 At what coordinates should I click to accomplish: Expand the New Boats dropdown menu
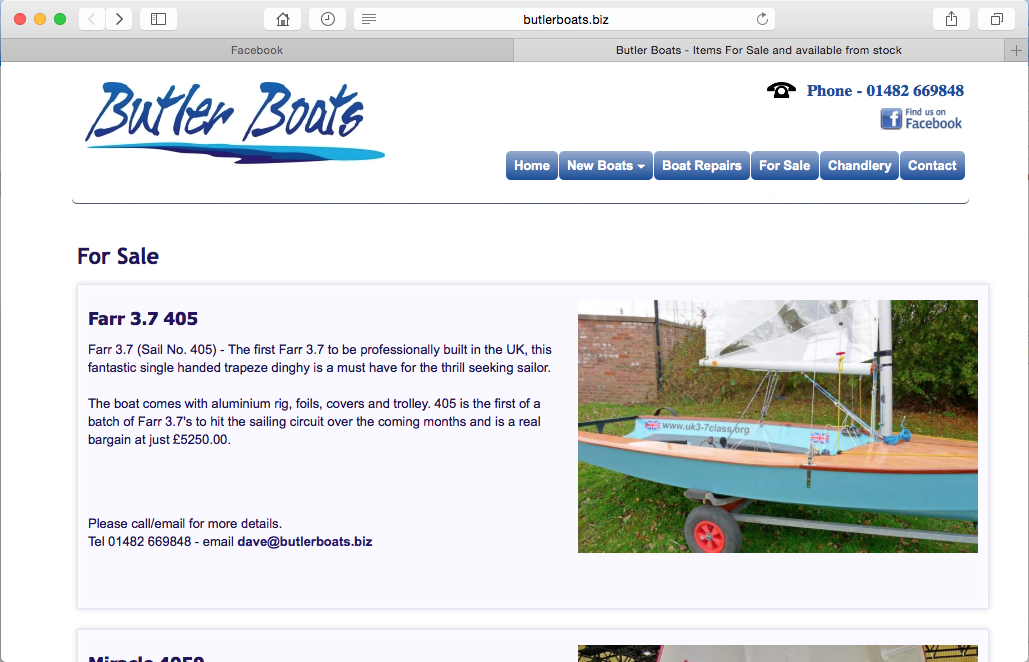606,165
